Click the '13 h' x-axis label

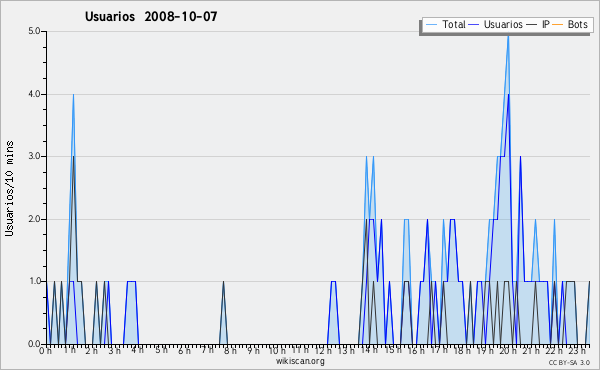coord(346,351)
